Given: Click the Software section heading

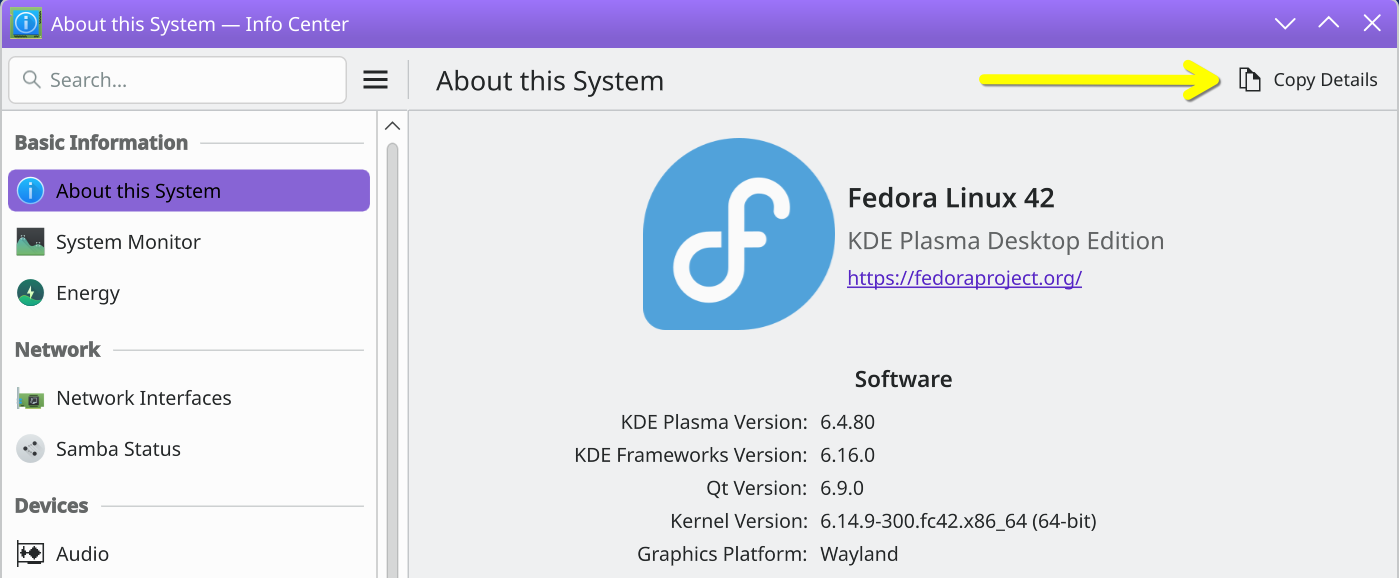Looking at the screenshot, I should tap(903, 380).
